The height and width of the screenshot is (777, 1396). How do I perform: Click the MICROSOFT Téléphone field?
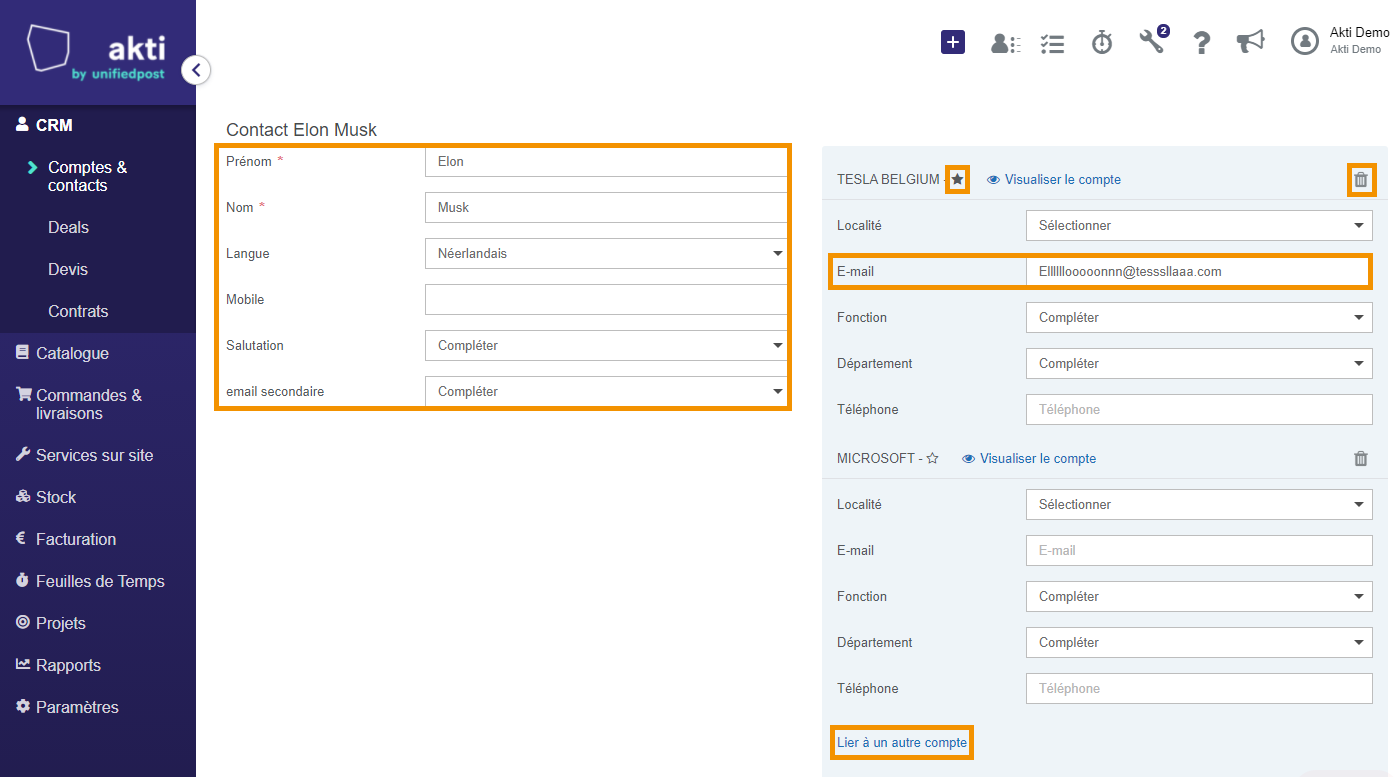pyautogui.click(x=1199, y=689)
